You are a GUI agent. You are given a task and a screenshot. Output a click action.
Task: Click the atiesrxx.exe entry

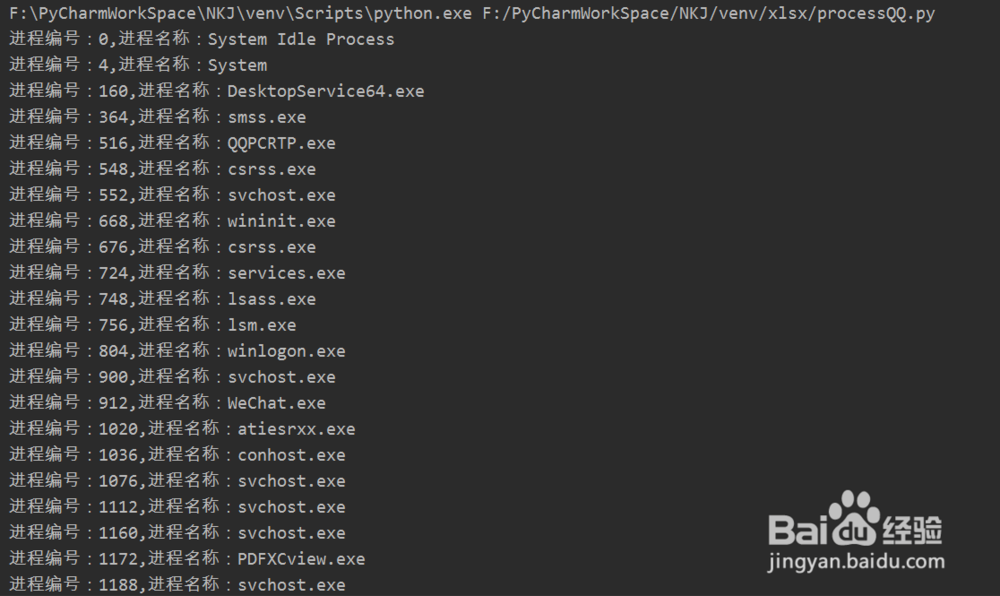click(182, 429)
